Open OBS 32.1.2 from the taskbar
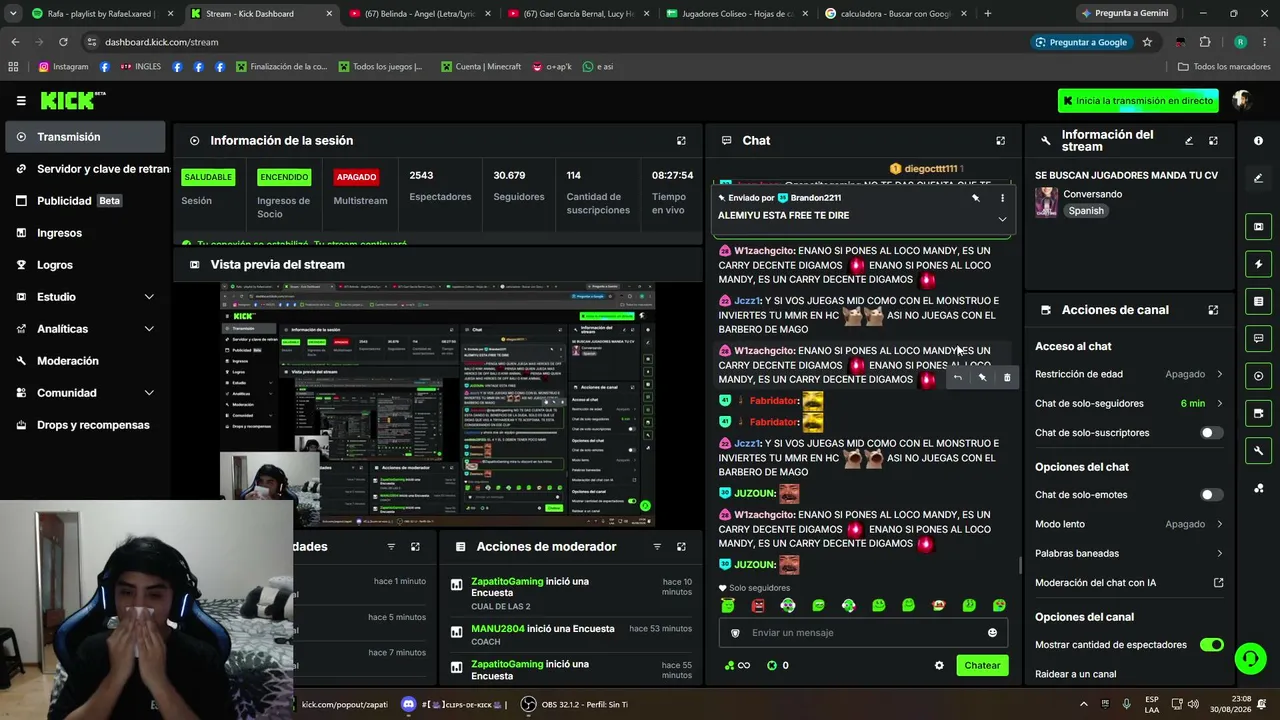Viewport: 1280px width, 720px height. click(575, 704)
